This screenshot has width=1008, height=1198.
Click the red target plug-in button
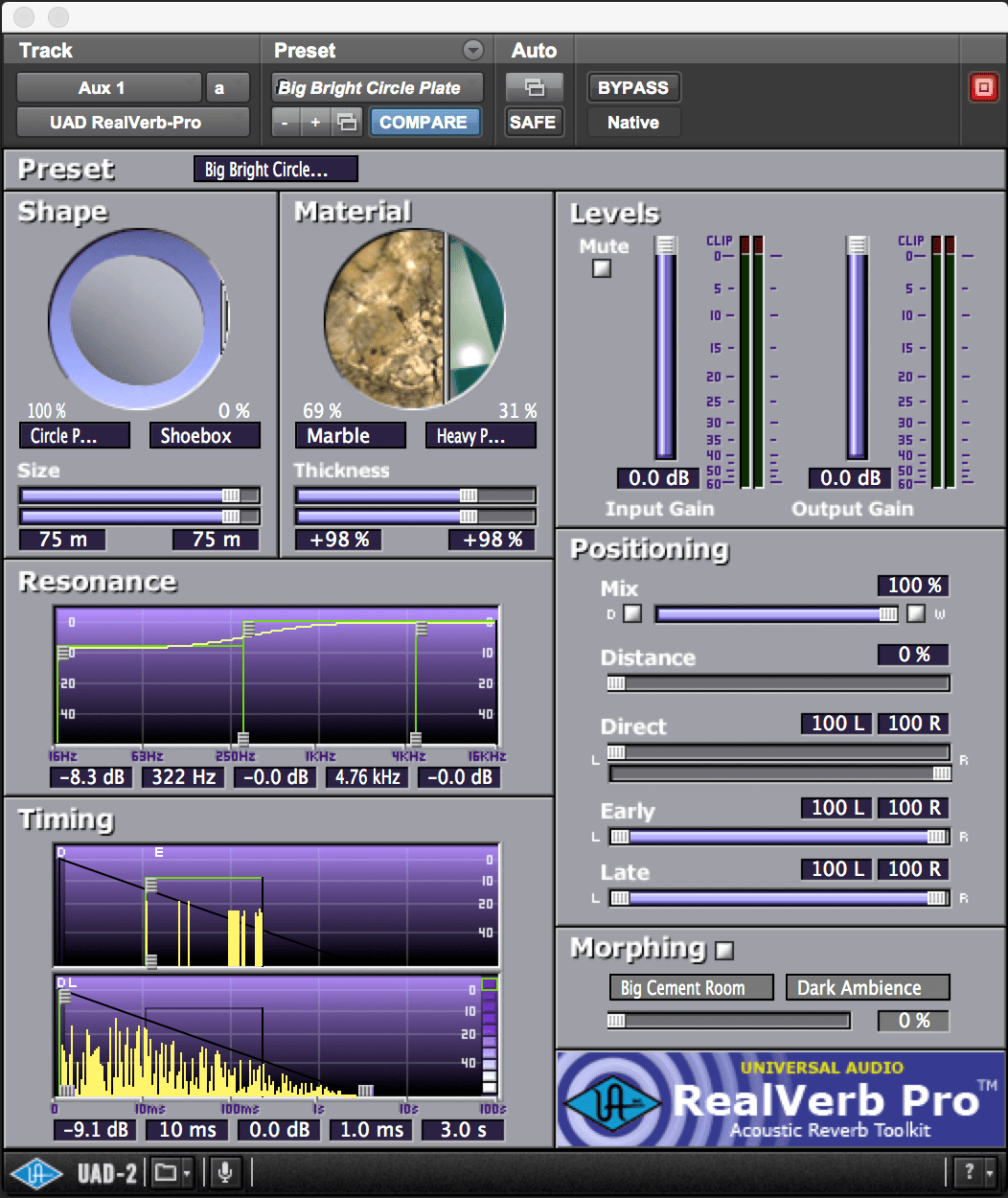click(983, 88)
